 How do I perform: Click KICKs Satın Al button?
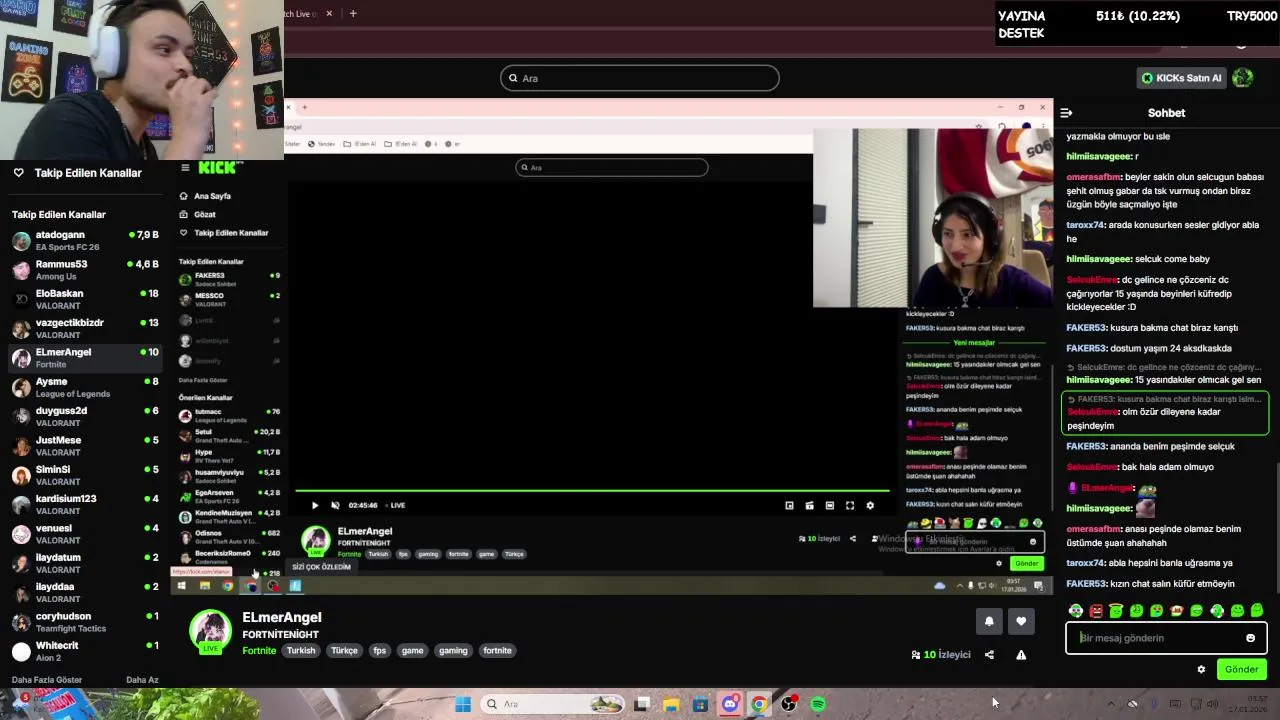tap(1181, 78)
